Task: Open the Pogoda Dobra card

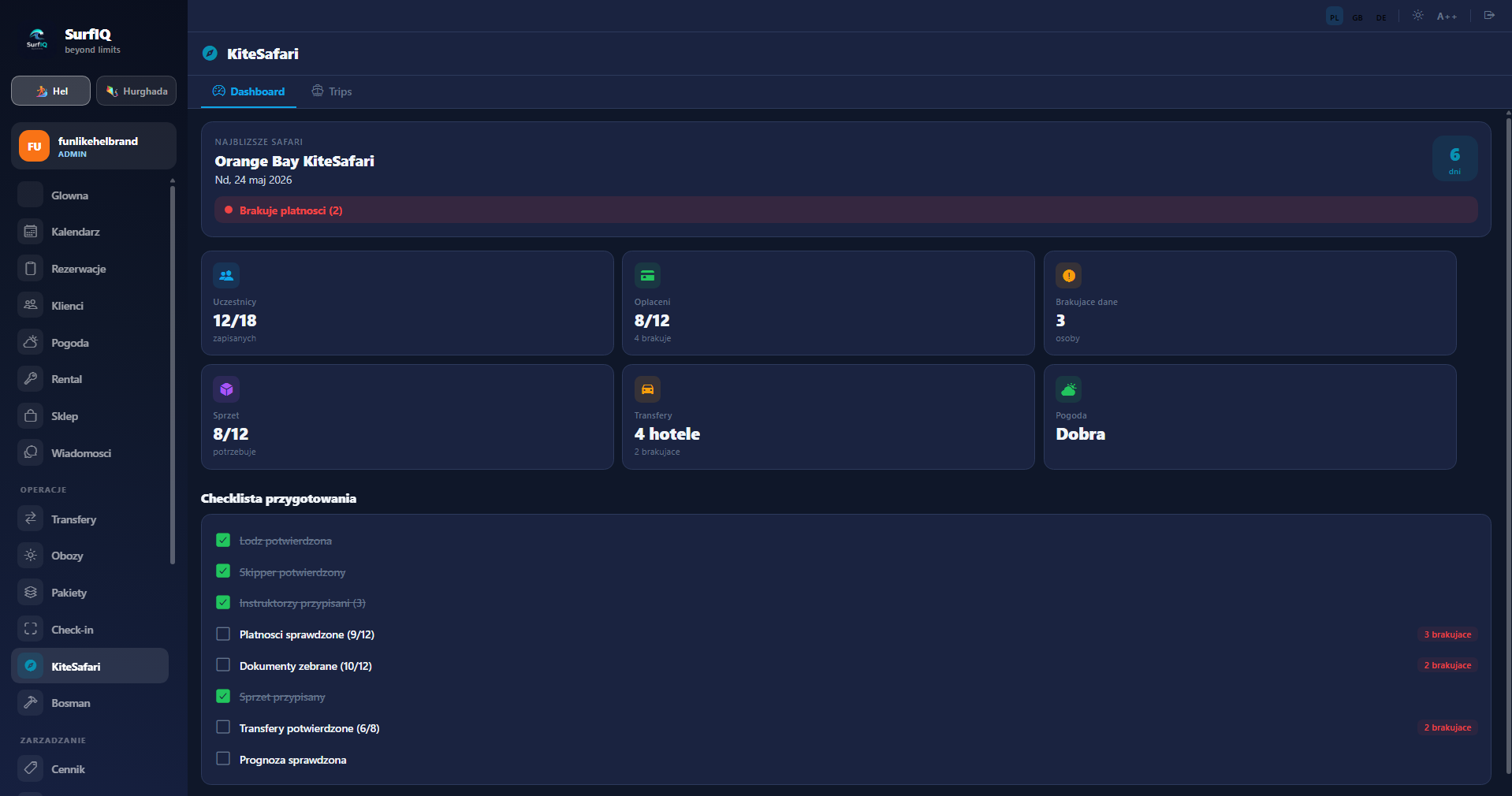Action: coord(1250,417)
